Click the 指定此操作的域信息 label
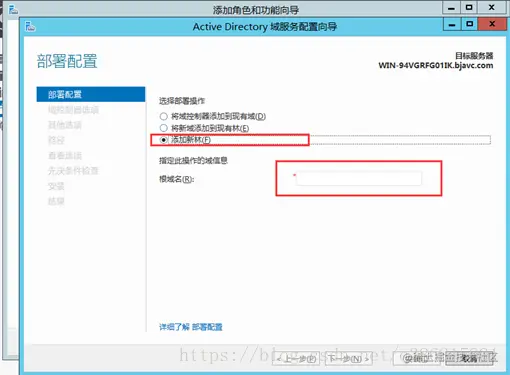This screenshot has width=510, height=375. pos(193,161)
